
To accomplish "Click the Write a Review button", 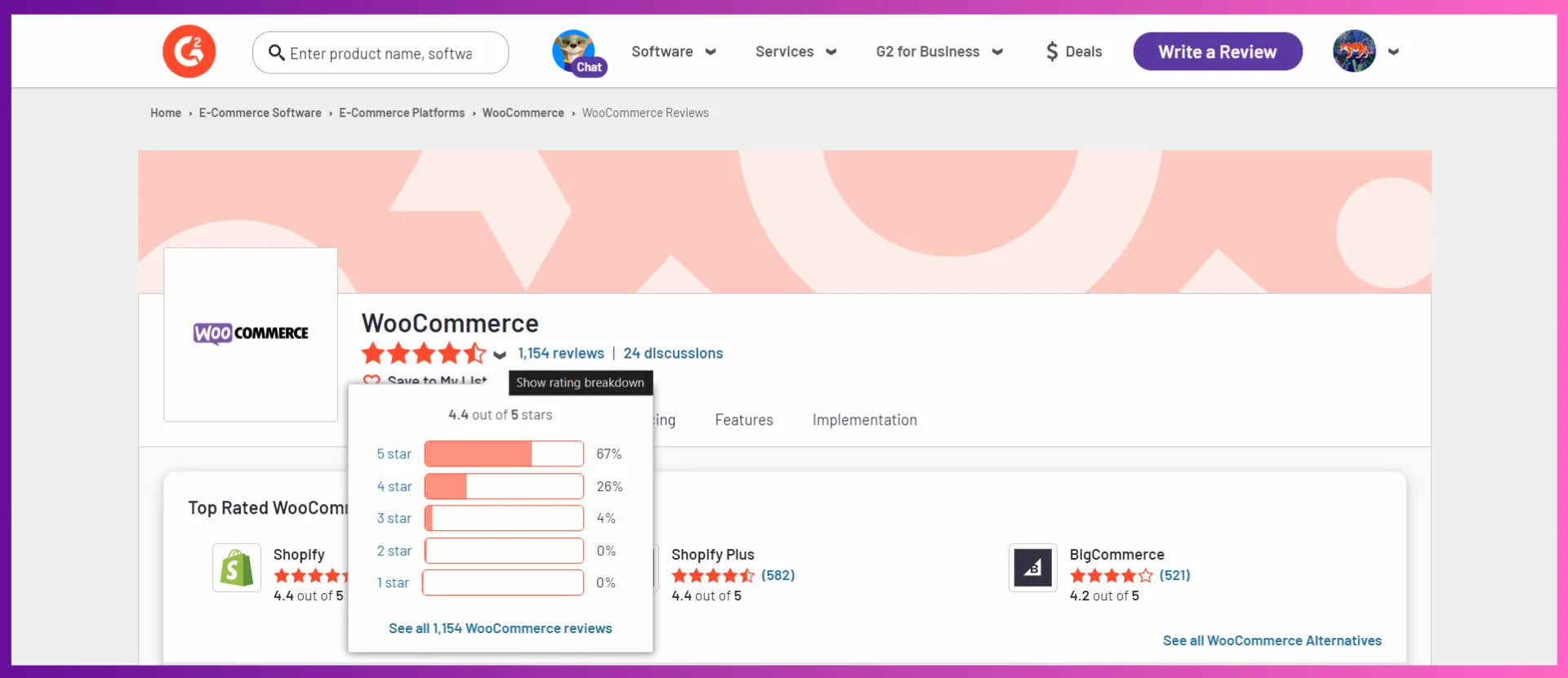I will pyautogui.click(x=1218, y=51).
